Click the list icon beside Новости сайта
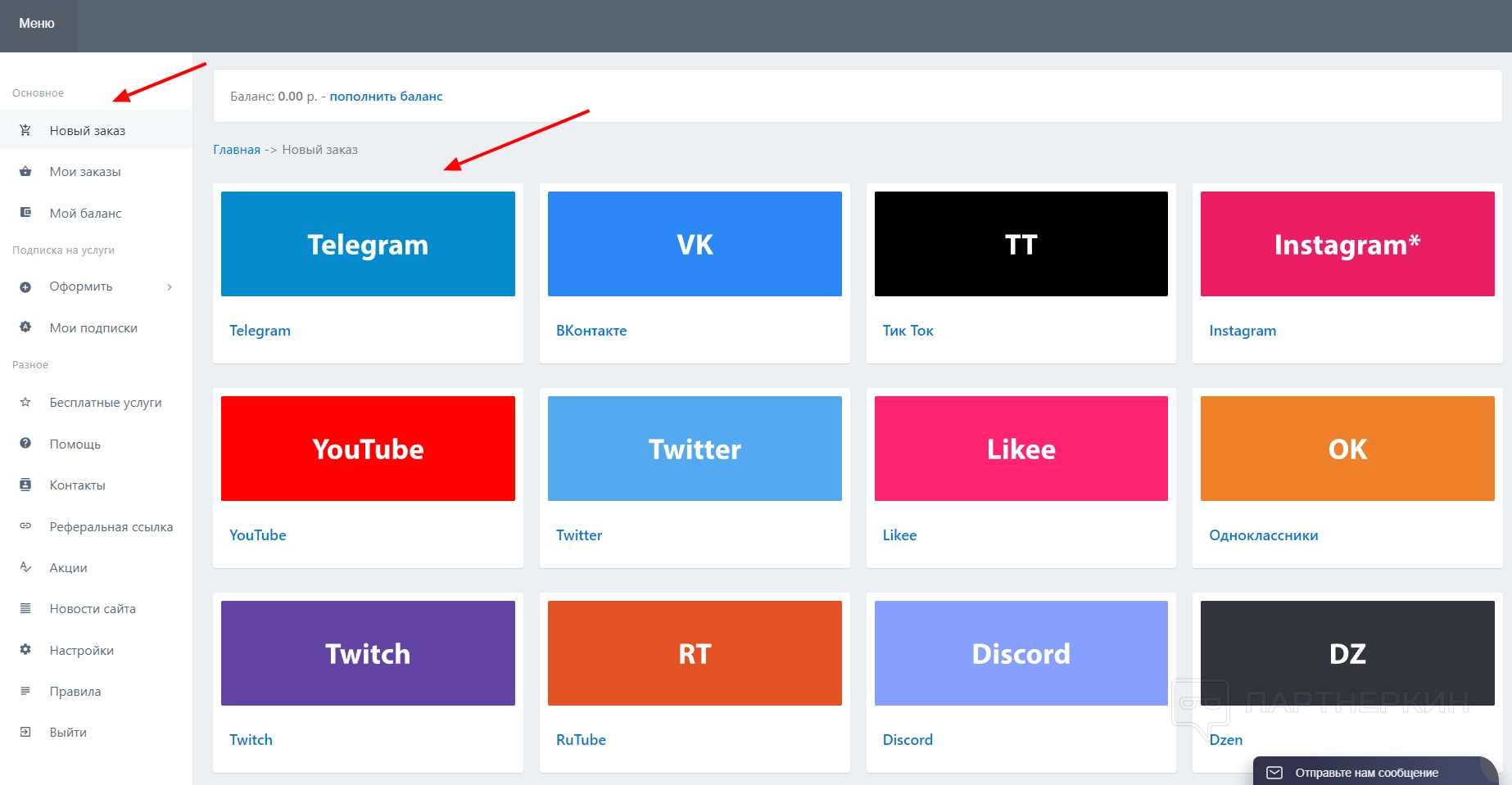The image size is (1512, 785). pos(25,608)
